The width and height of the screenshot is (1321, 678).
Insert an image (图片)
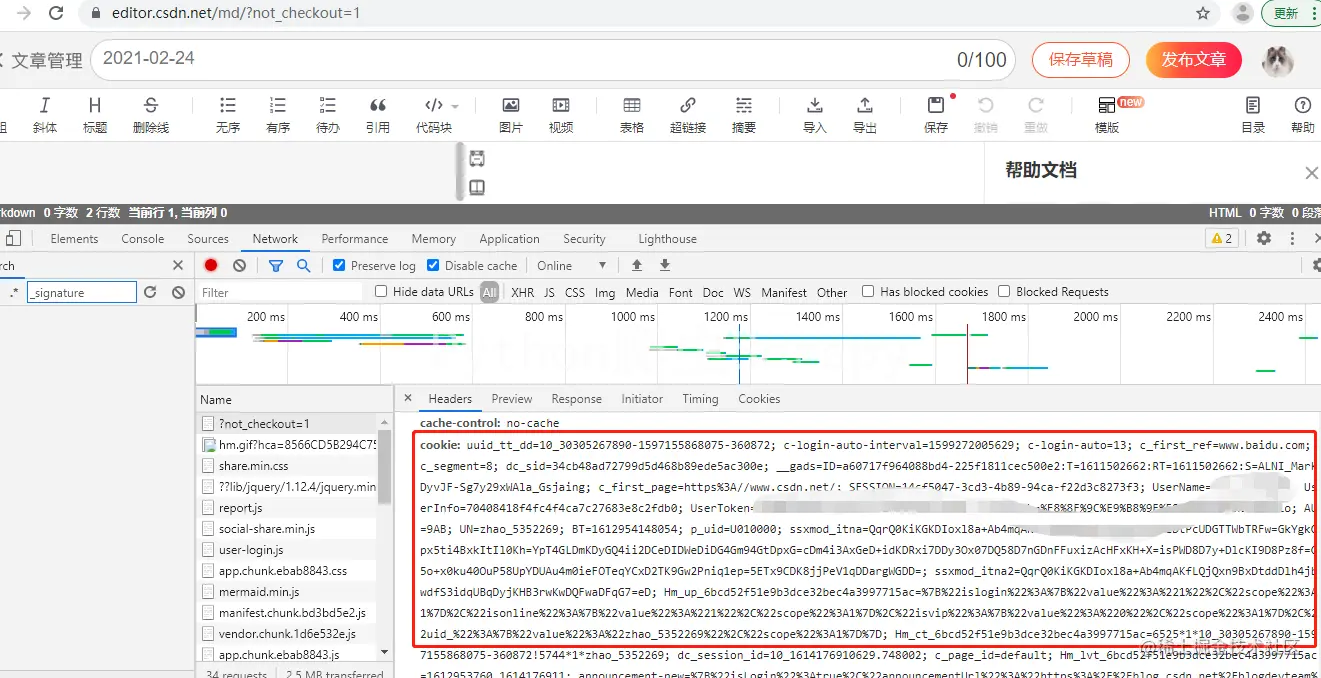(511, 115)
